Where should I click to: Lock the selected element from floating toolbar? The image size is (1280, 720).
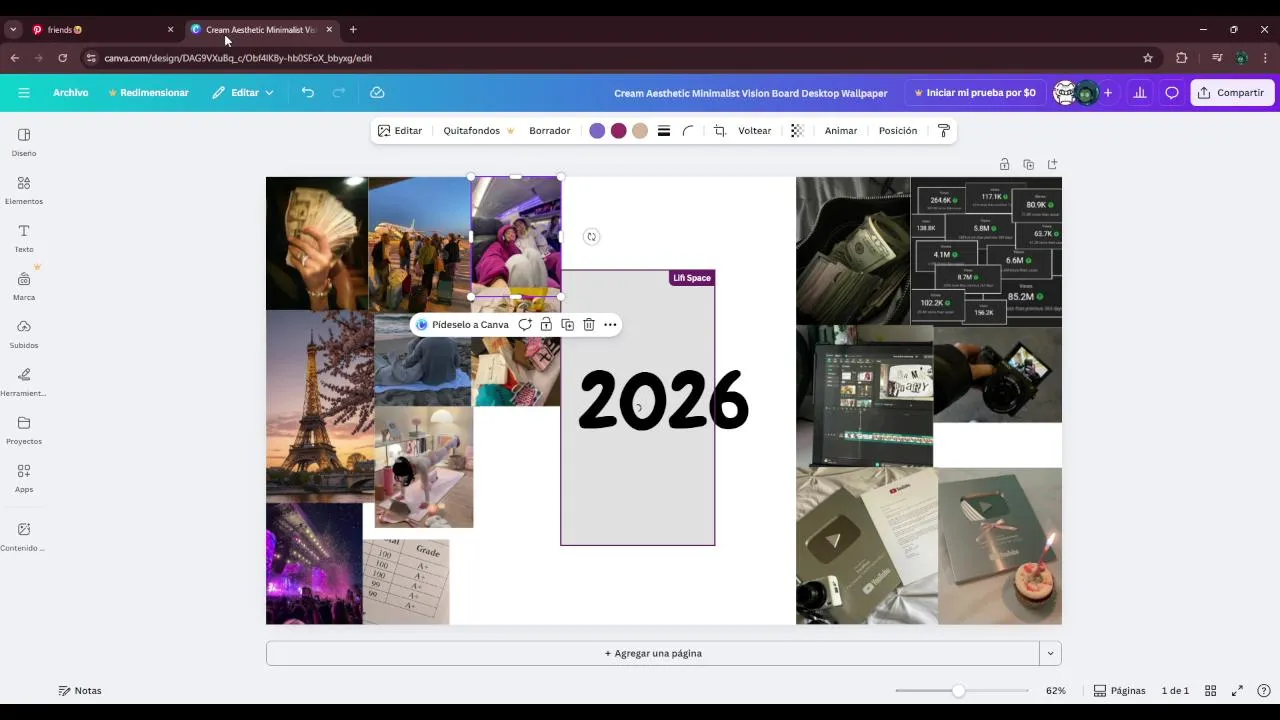coord(546,324)
